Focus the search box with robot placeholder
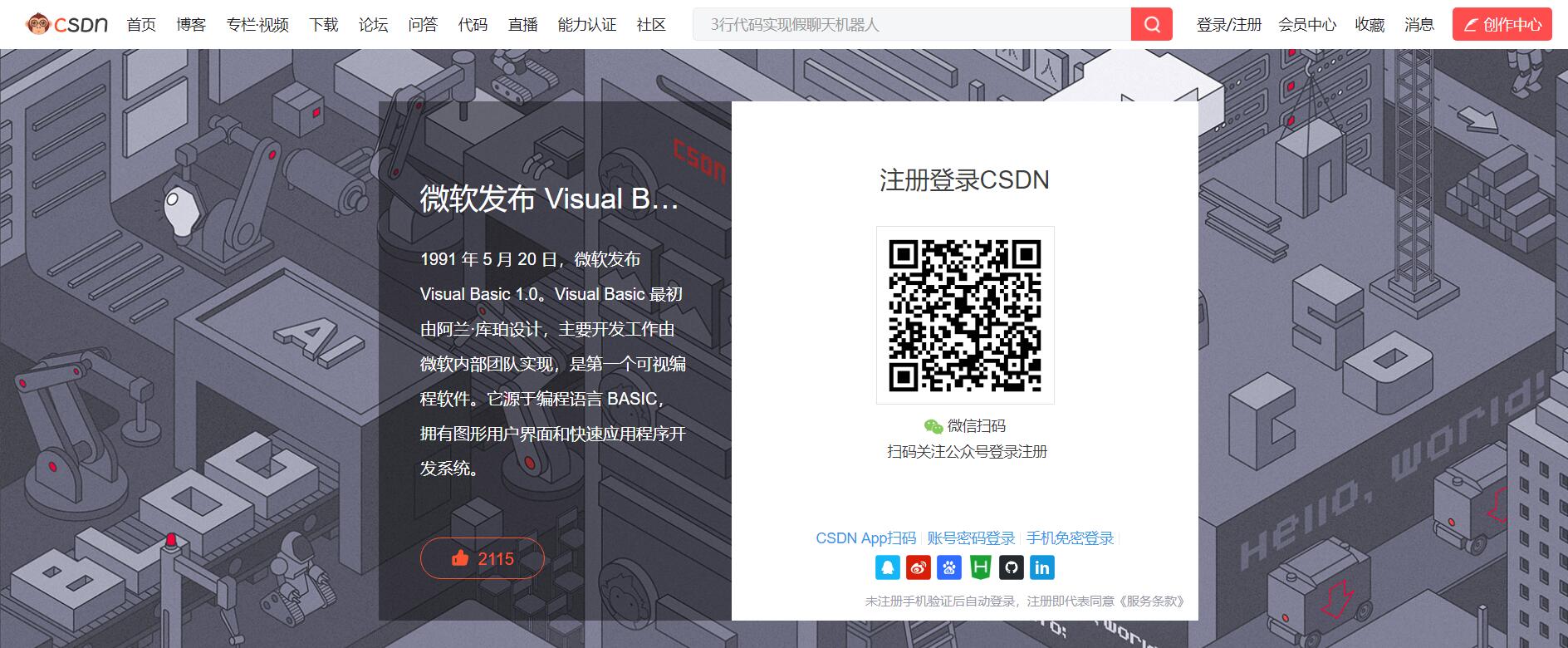 [912, 24]
